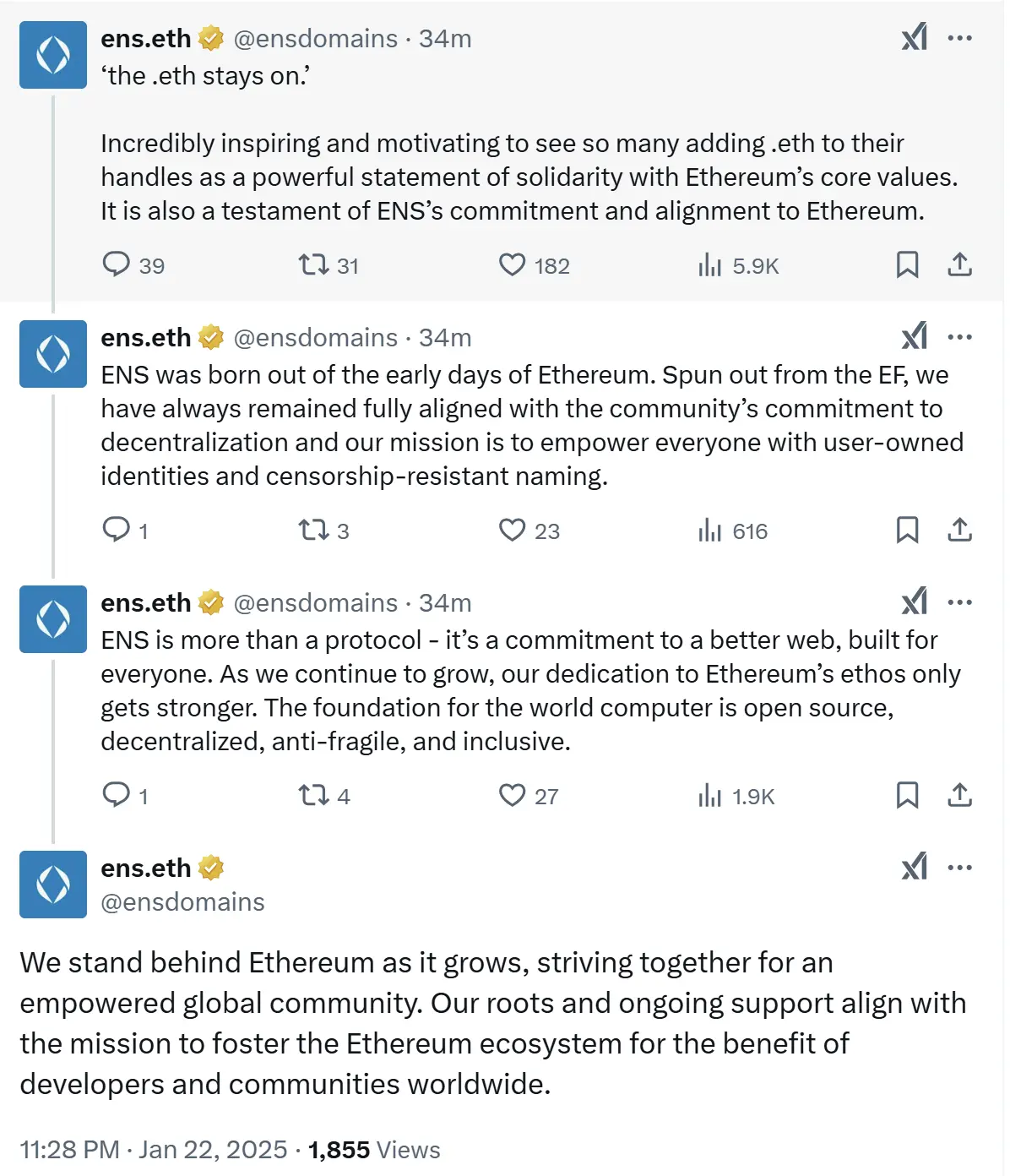Select the 11:28 PM timestamp
This screenshot has height=1176, width=1010.
coord(68,1149)
